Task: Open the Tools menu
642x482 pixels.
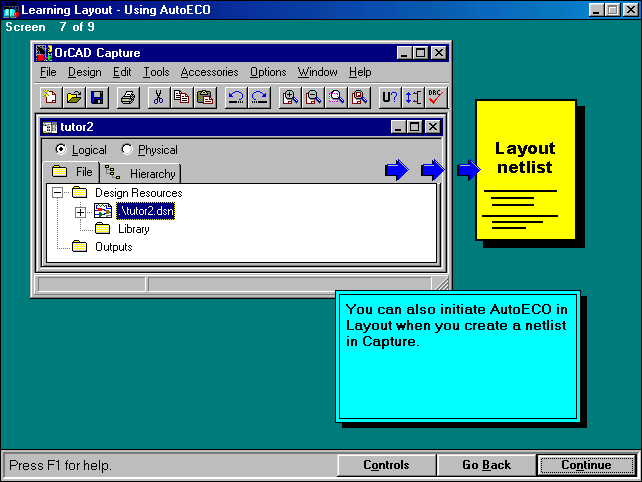Action: tap(156, 72)
